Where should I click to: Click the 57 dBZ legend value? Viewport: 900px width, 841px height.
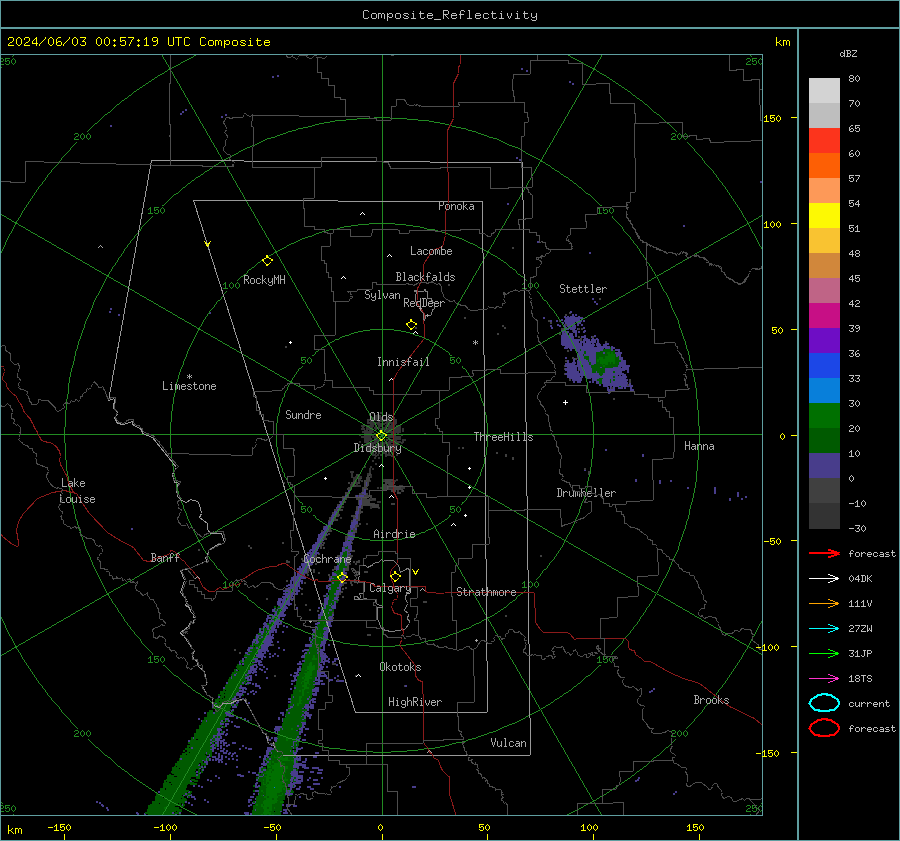tap(854, 179)
